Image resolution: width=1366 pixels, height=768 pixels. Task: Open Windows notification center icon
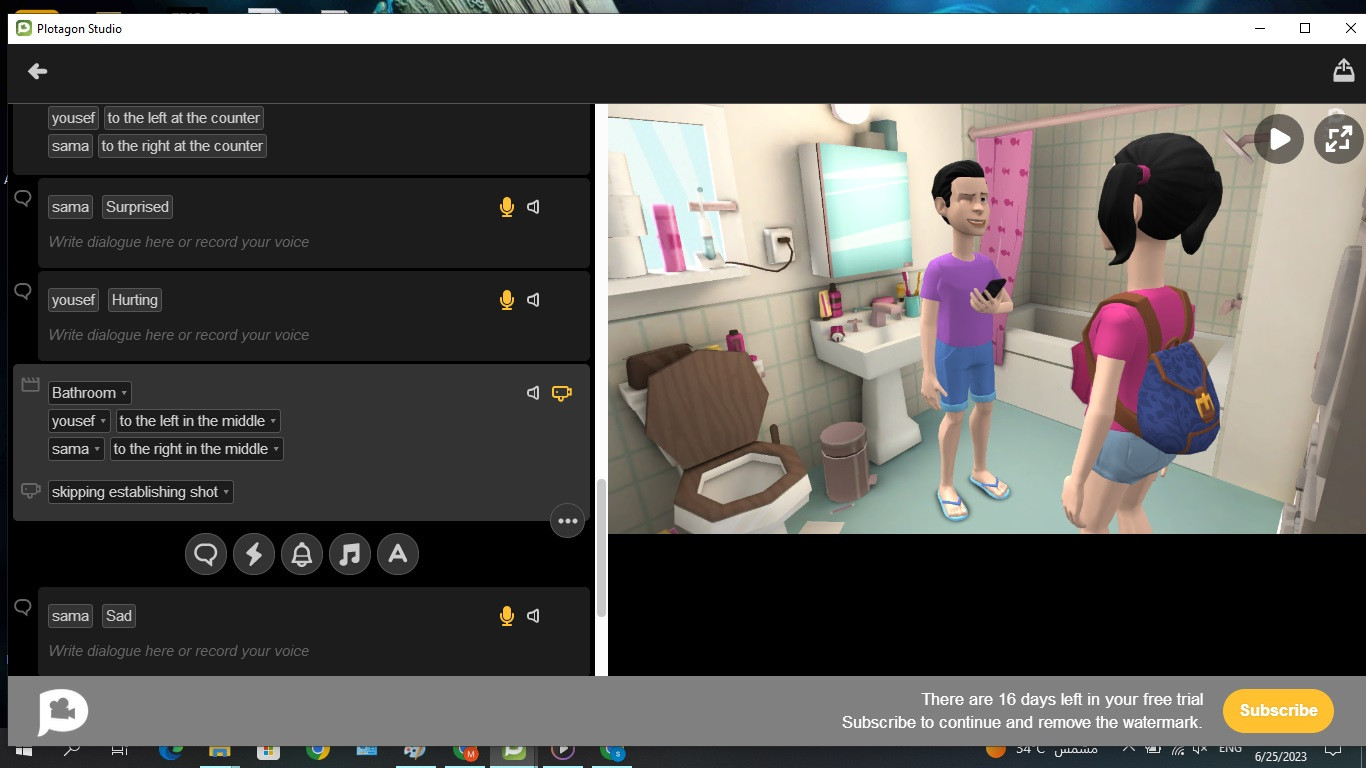tap(1333, 750)
